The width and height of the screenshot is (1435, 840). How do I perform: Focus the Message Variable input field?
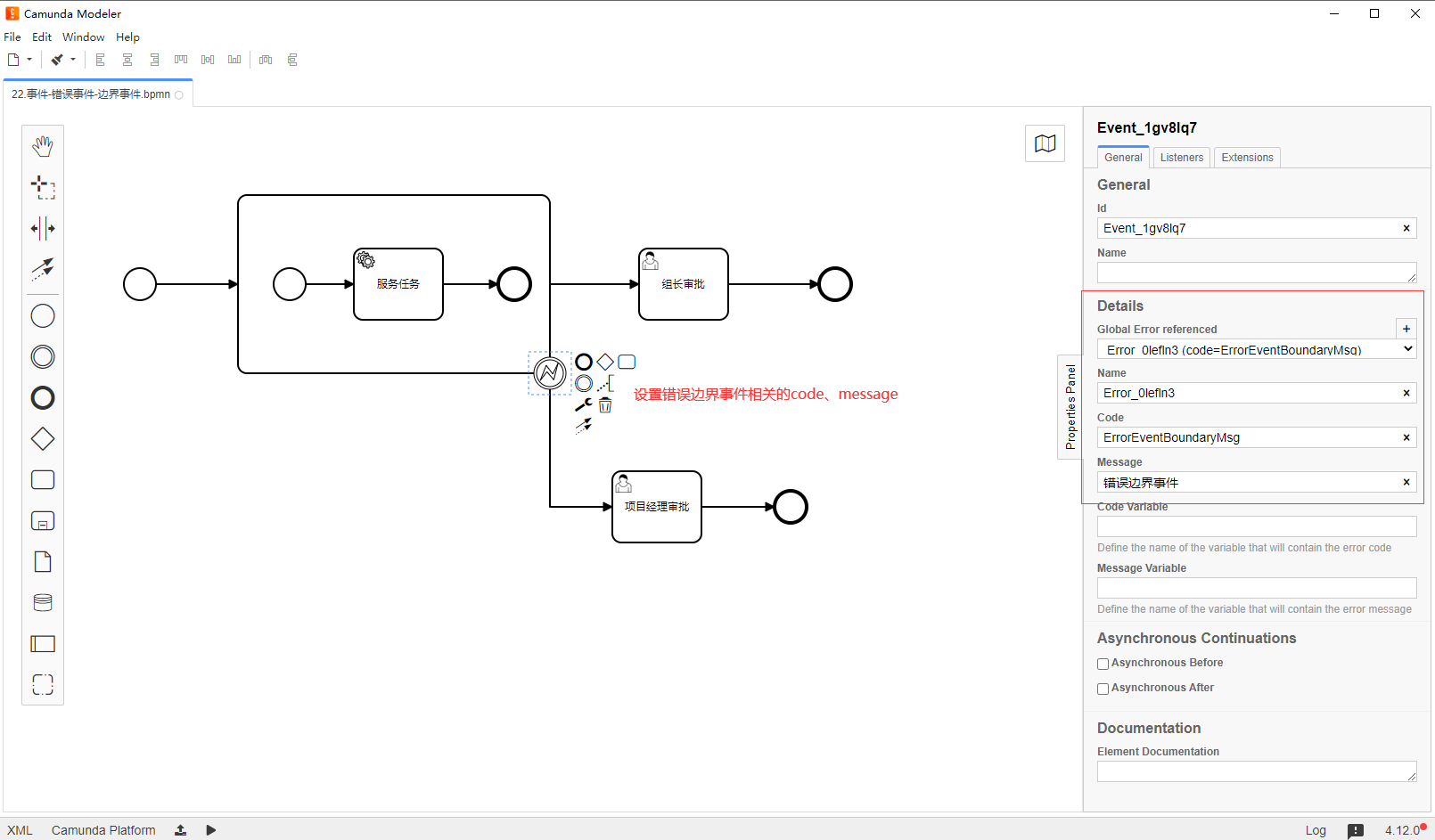1257,588
